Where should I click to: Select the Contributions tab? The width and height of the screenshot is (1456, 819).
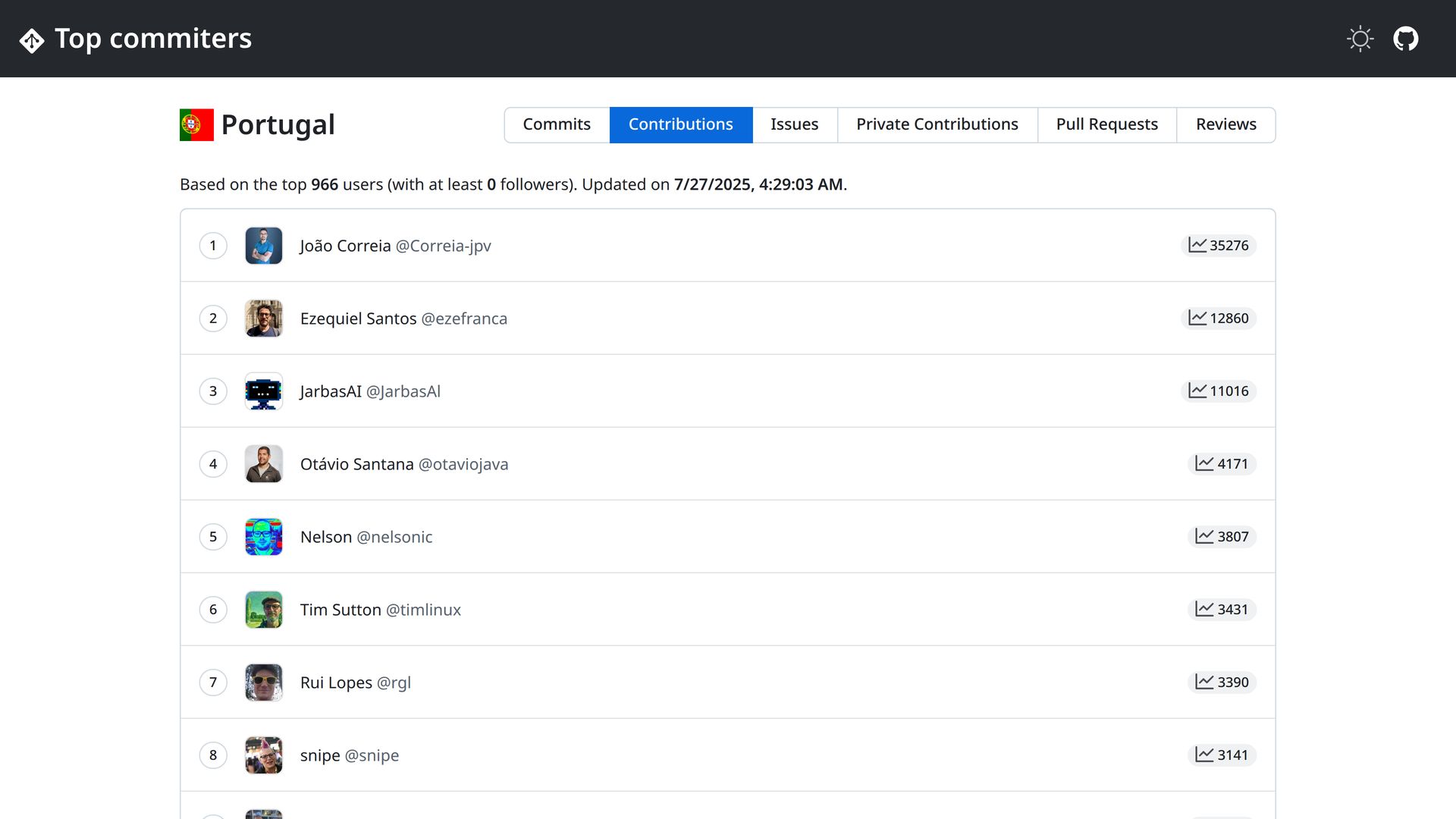(680, 124)
